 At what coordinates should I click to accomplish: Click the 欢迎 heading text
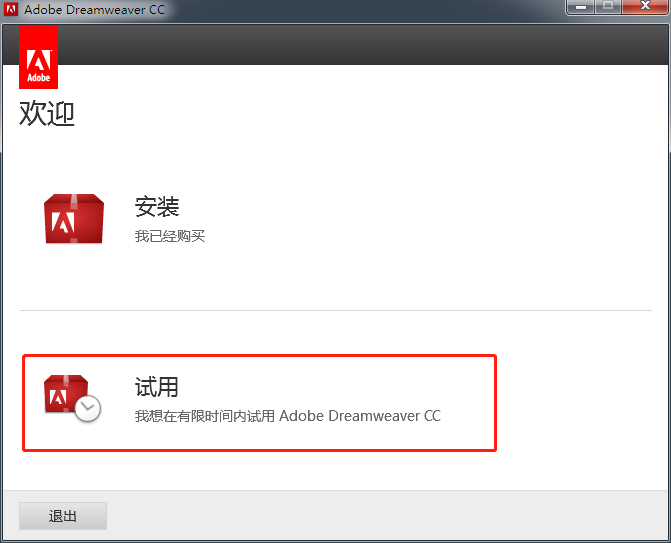(47, 113)
